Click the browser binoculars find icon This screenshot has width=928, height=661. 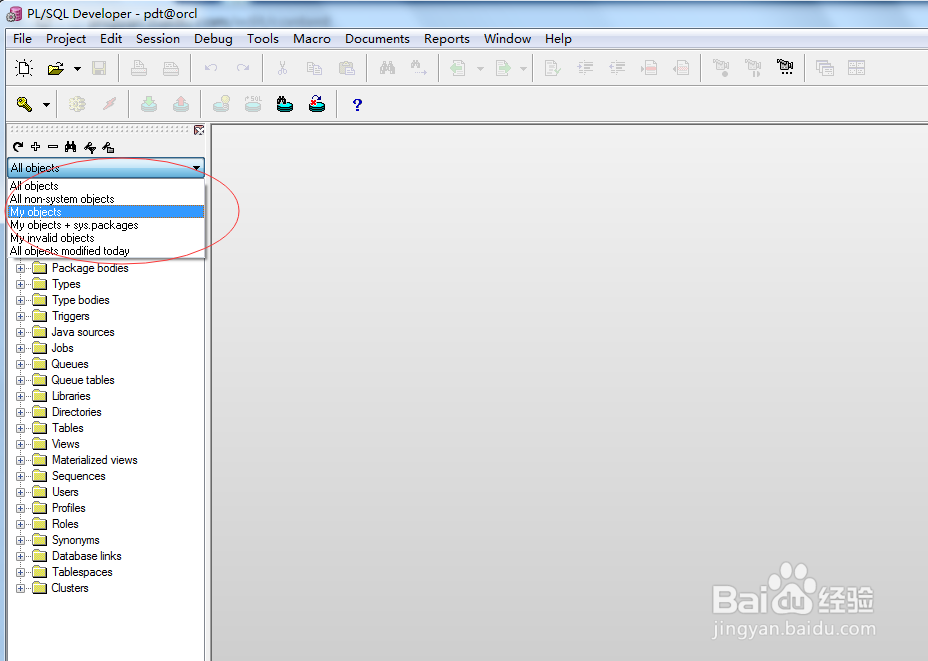point(70,147)
